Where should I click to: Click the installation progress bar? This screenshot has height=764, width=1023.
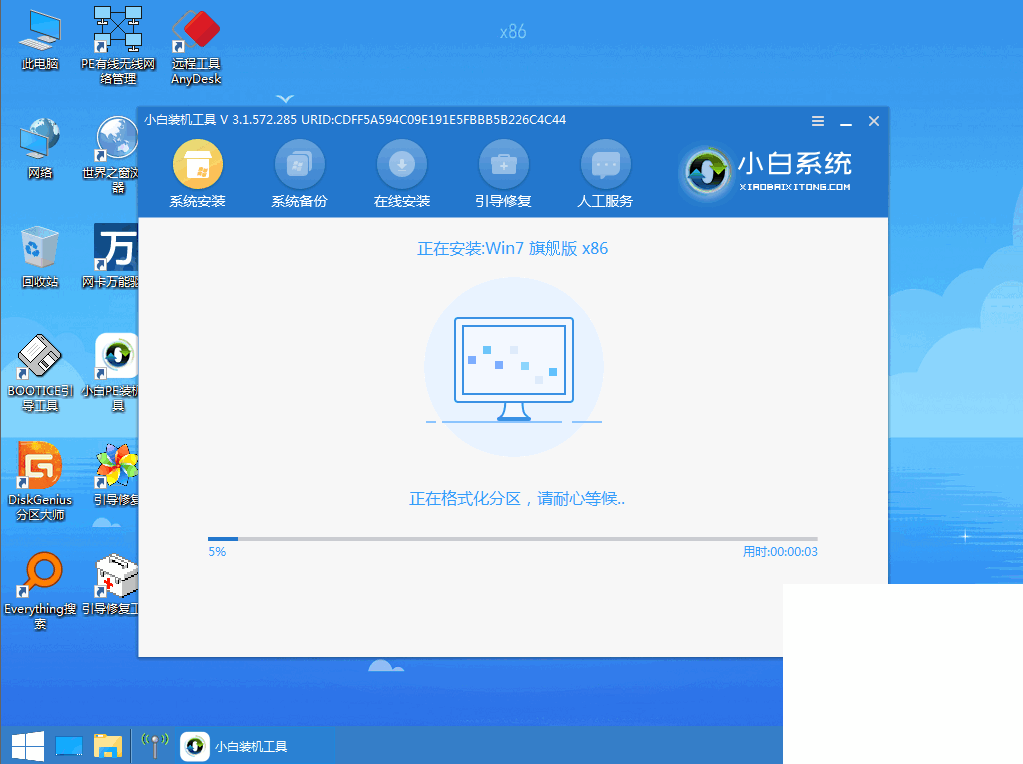[513, 539]
